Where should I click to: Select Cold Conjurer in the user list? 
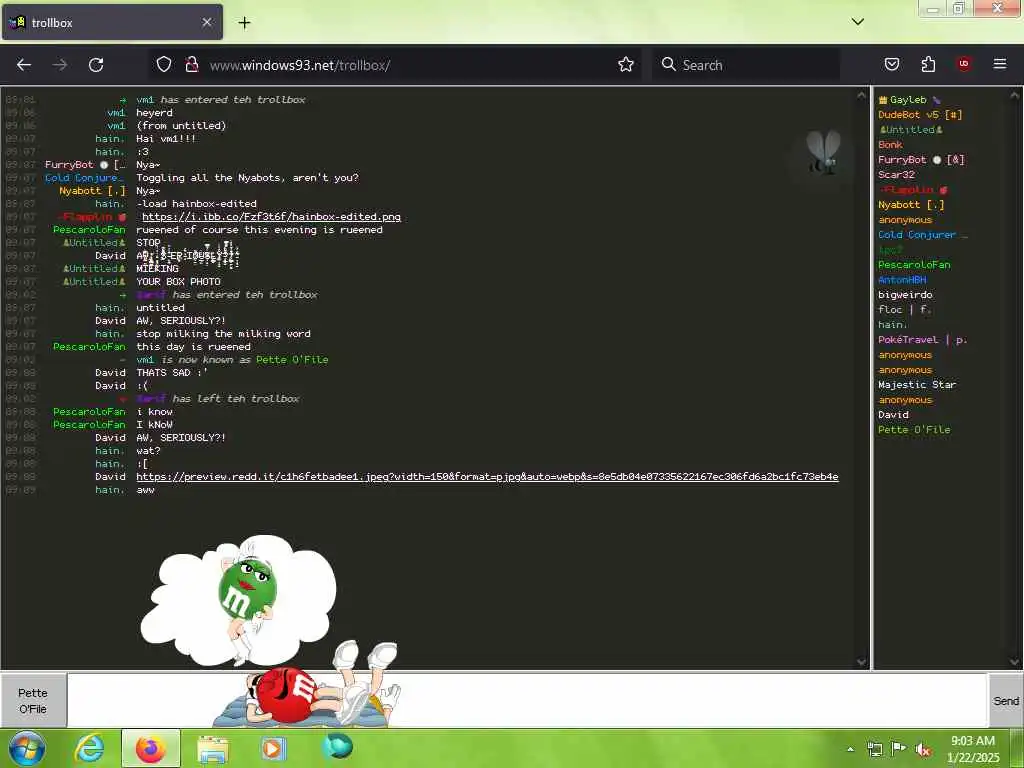tap(922, 235)
